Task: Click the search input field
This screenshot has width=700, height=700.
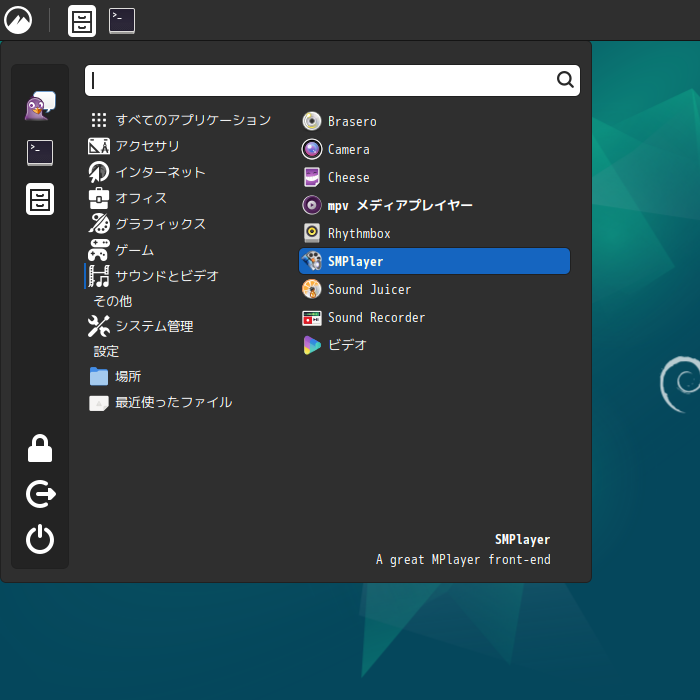Action: pos(320,80)
